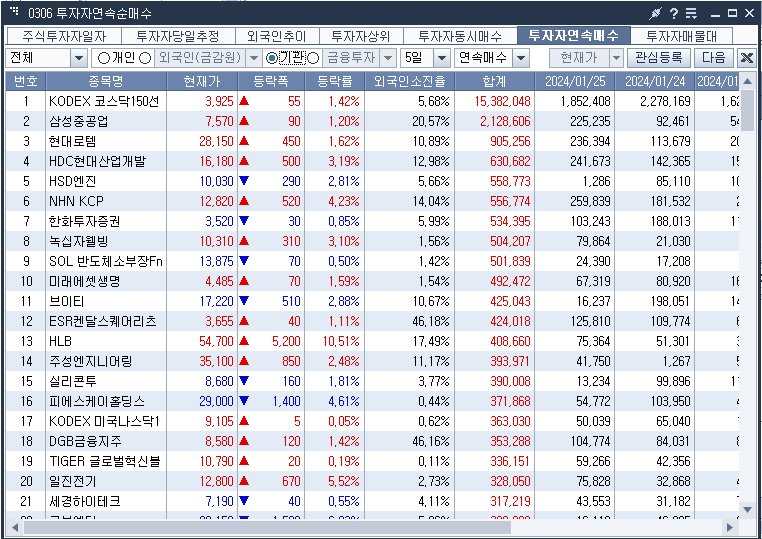Switch to 투자자당일추정 tab
762x539 pixels.
pos(178,36)
